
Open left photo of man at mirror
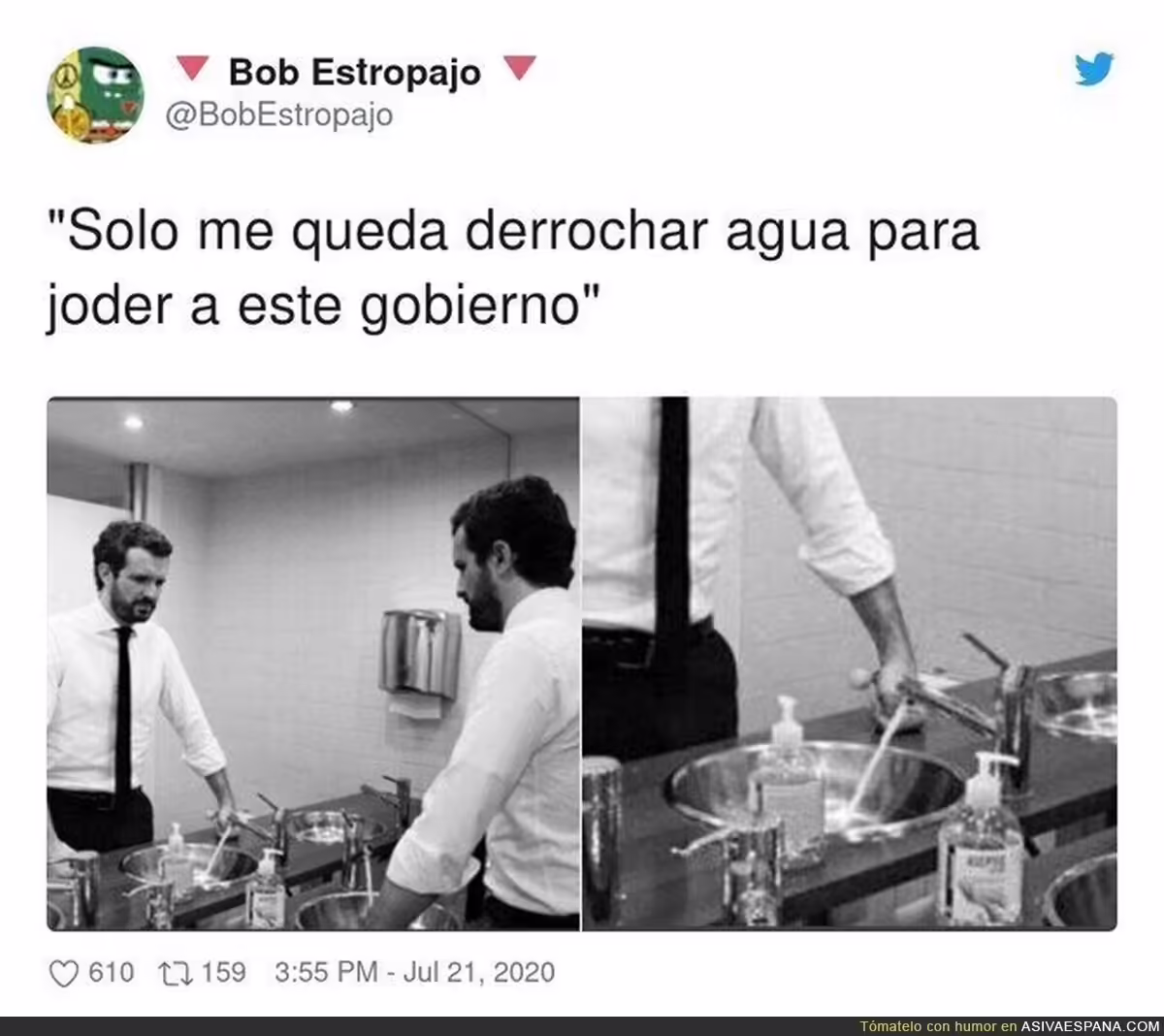point(313,664)
